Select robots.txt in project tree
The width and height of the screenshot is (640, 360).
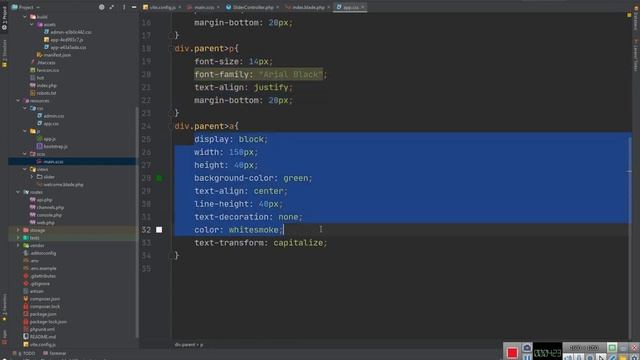[43, 93]
